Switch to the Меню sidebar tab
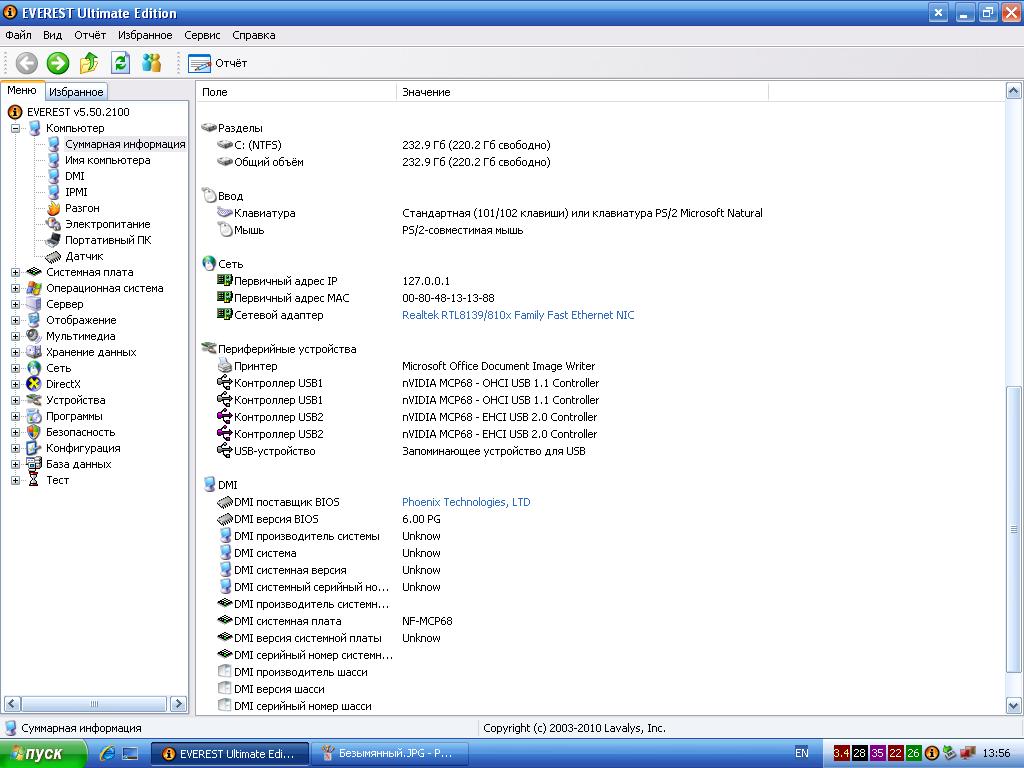Screen dimensions: 1024x768 (22, 91)
